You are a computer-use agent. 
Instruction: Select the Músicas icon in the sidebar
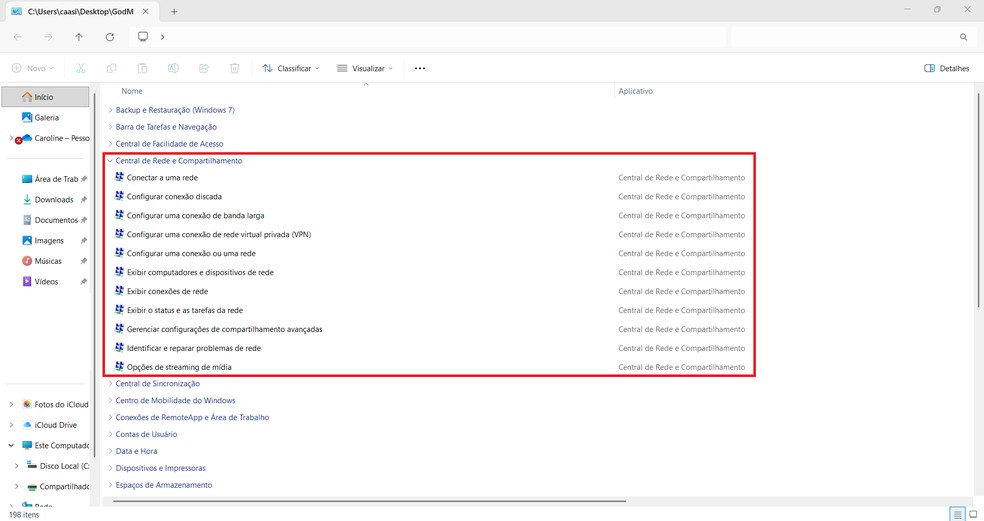pos(27,261)
